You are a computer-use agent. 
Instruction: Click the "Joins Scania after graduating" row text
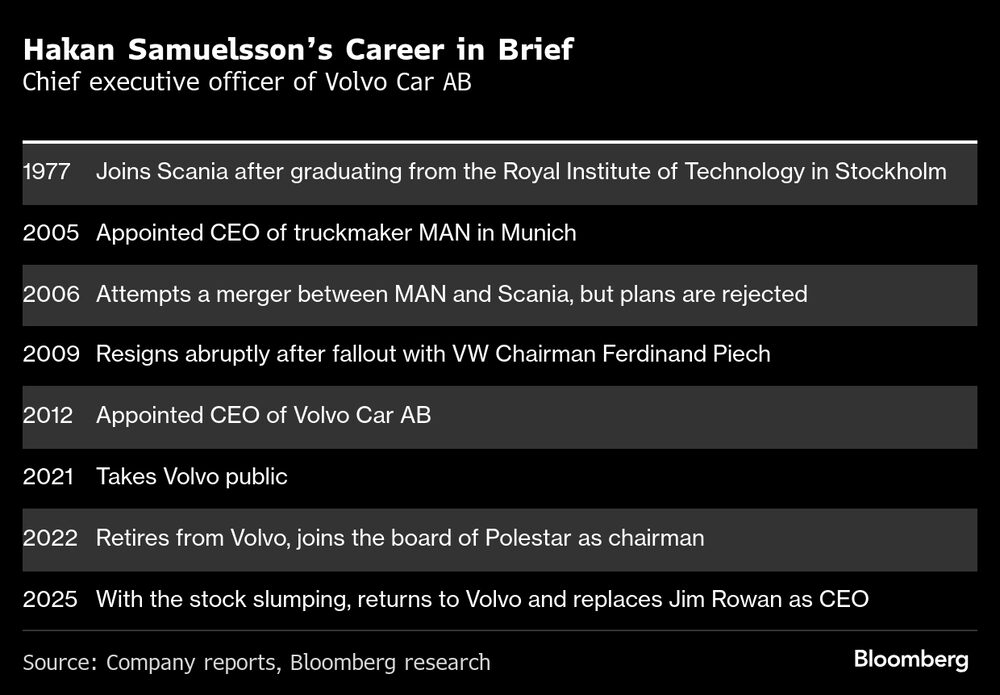(521, 172)
